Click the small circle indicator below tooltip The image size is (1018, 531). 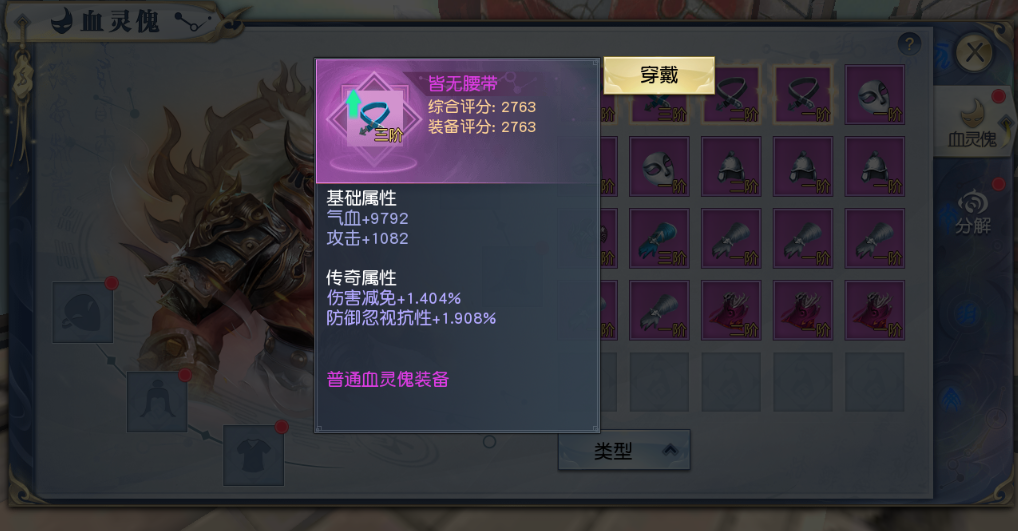[x=490, y=442]
